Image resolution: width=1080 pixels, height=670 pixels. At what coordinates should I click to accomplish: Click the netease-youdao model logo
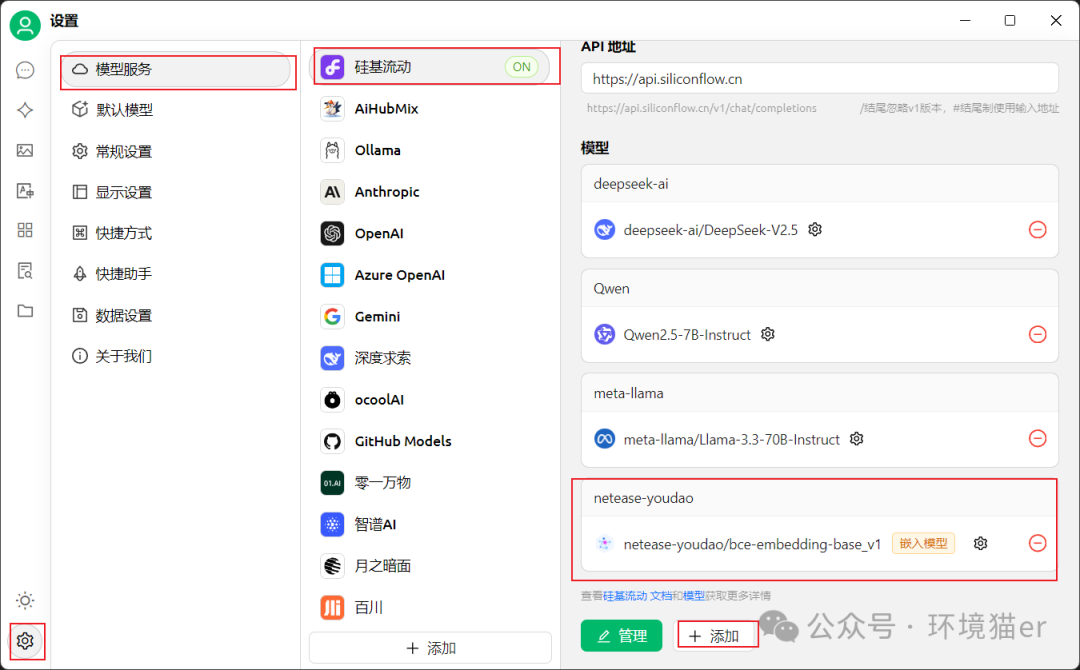click(605, 543)
